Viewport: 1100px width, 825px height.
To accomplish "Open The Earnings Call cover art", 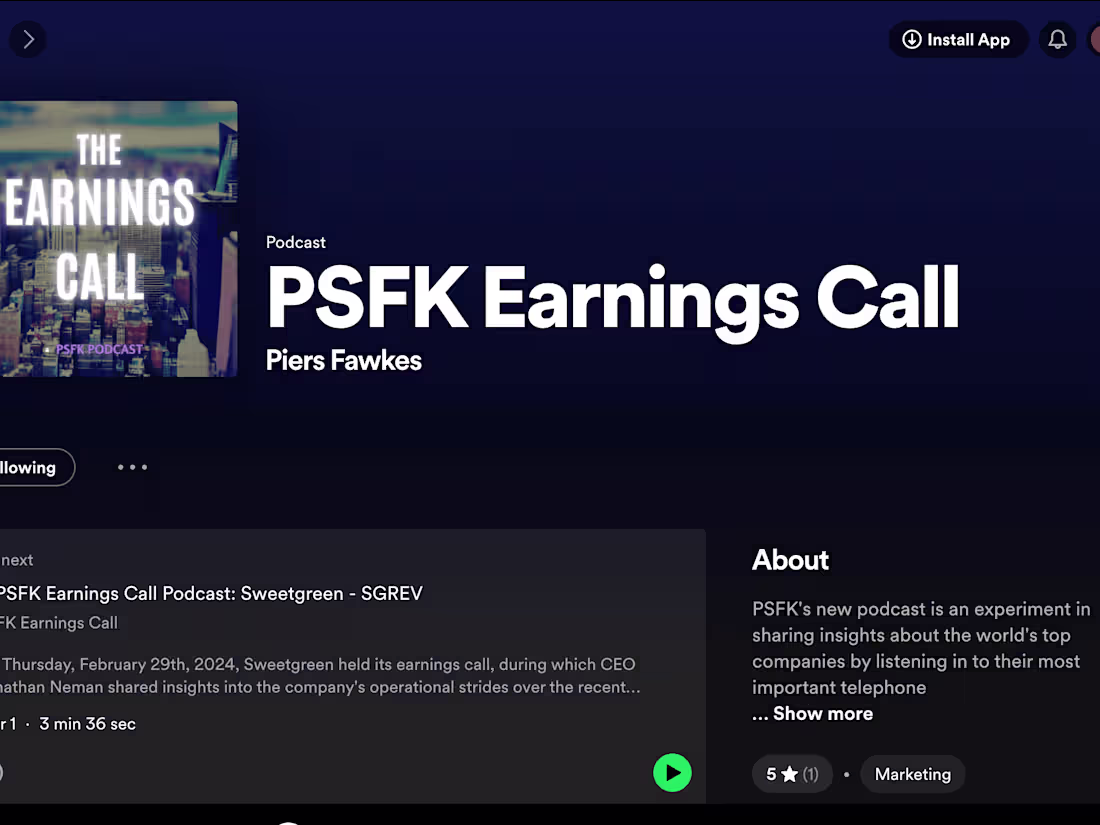I will click(x=119, y=239).
